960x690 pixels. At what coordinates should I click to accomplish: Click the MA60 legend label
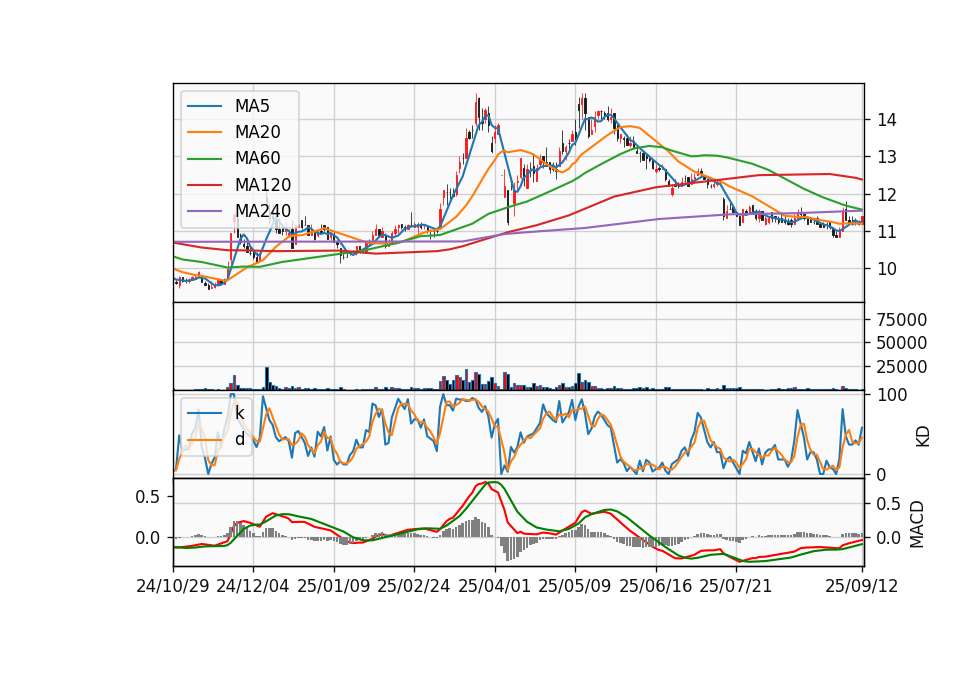258,159
